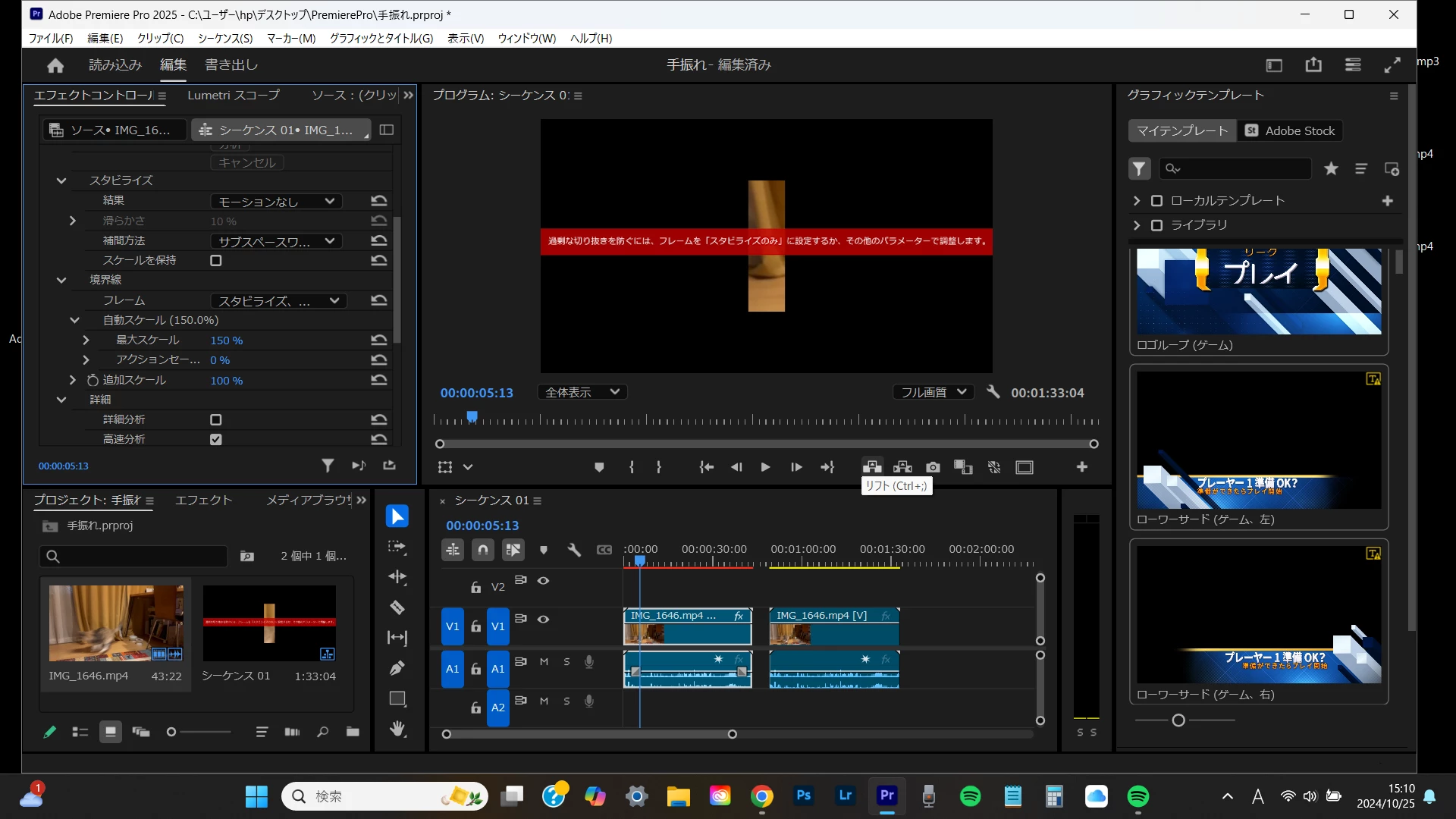This screenshot has height=819, width=1456.
Task: Uncheck the 高速分析 checkbox
Action: tap(216, 440)
